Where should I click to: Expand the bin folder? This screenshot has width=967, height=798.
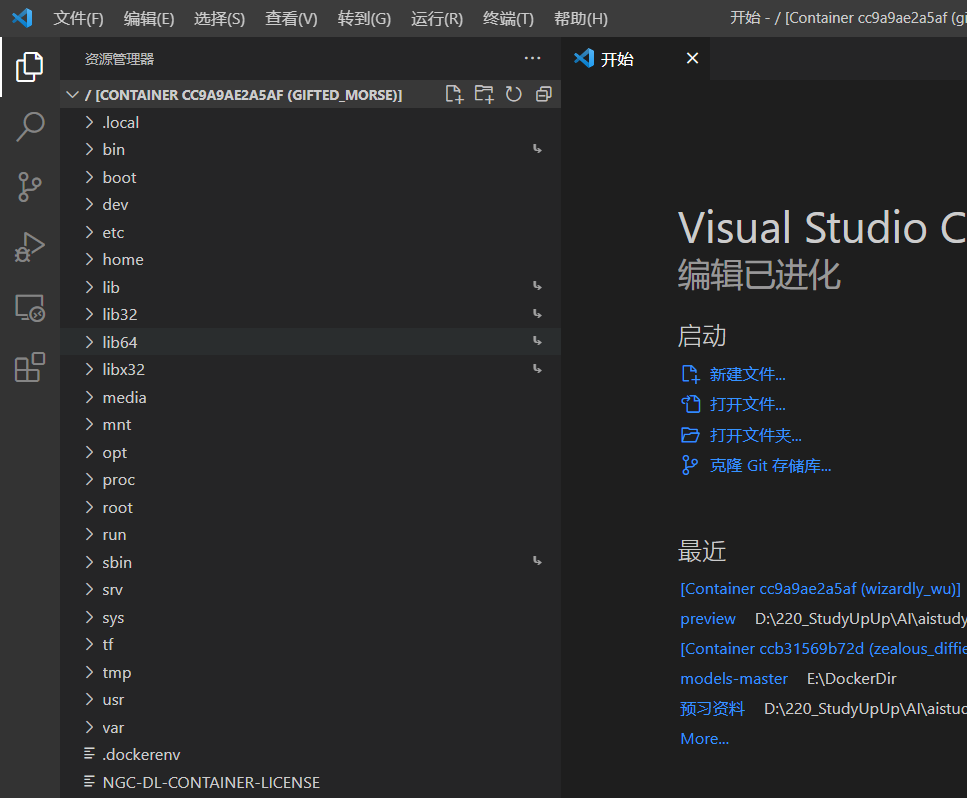click(x=89, y=149)
